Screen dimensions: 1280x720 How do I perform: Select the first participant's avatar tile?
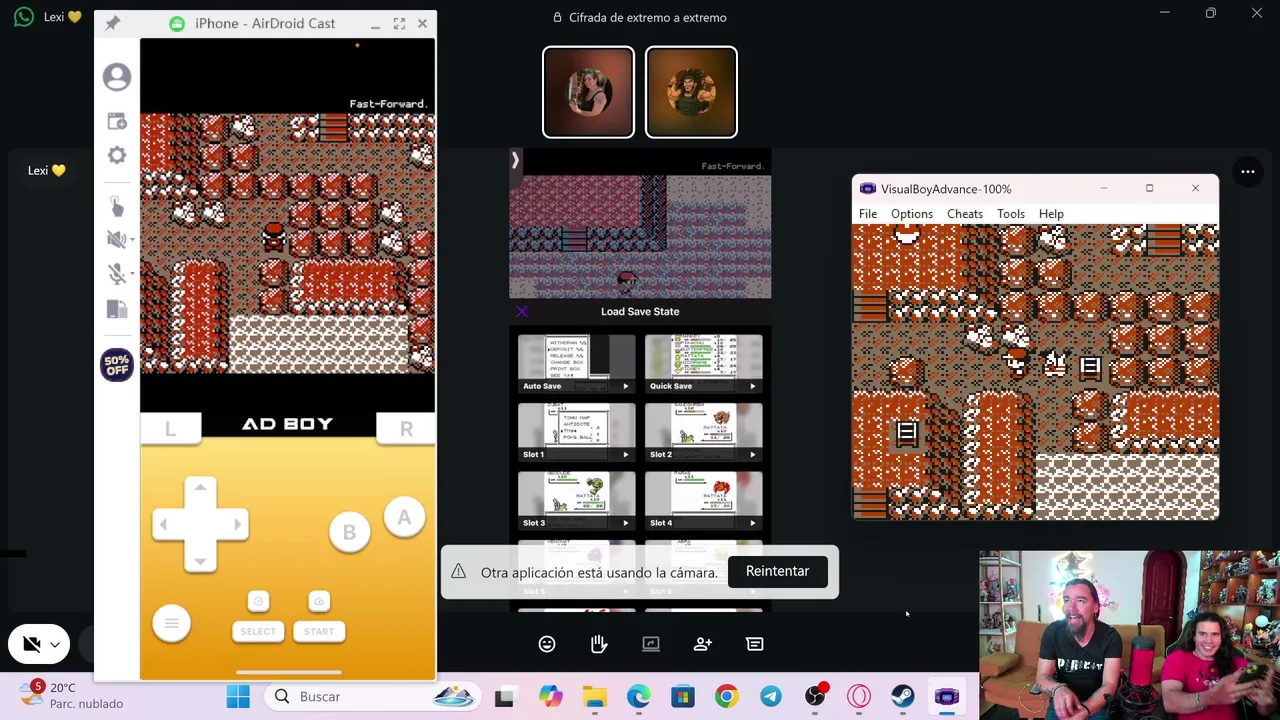588,92
